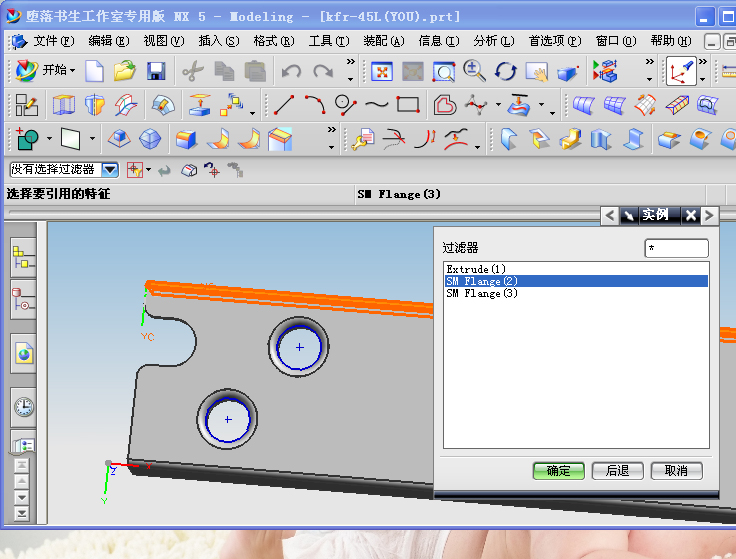Image resolution: width=736 pixels, height=559 pixels.
Task: Select the Rectangle tool
Action: (407, 105)
